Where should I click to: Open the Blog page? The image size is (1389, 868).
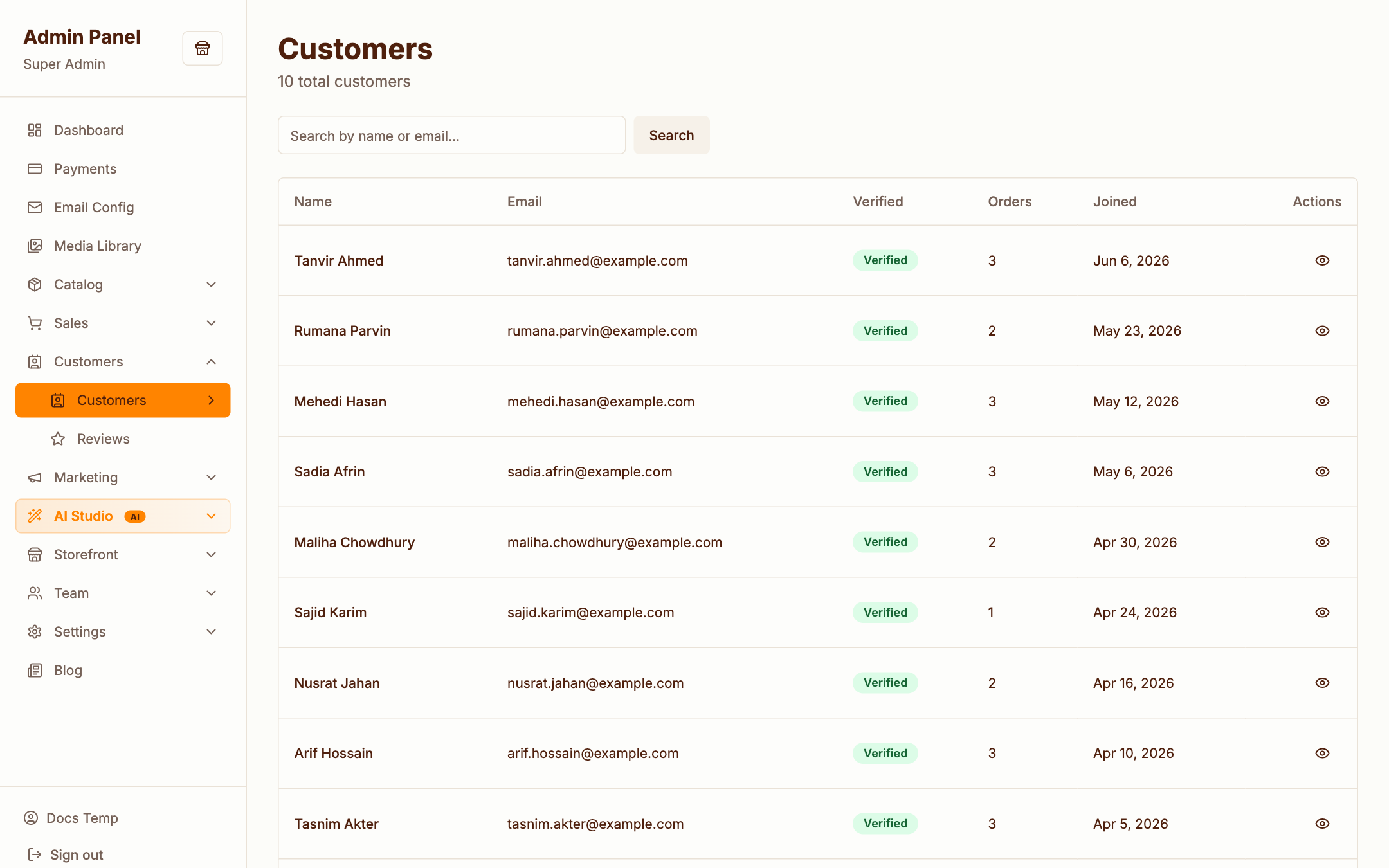[x=123, y=671]
